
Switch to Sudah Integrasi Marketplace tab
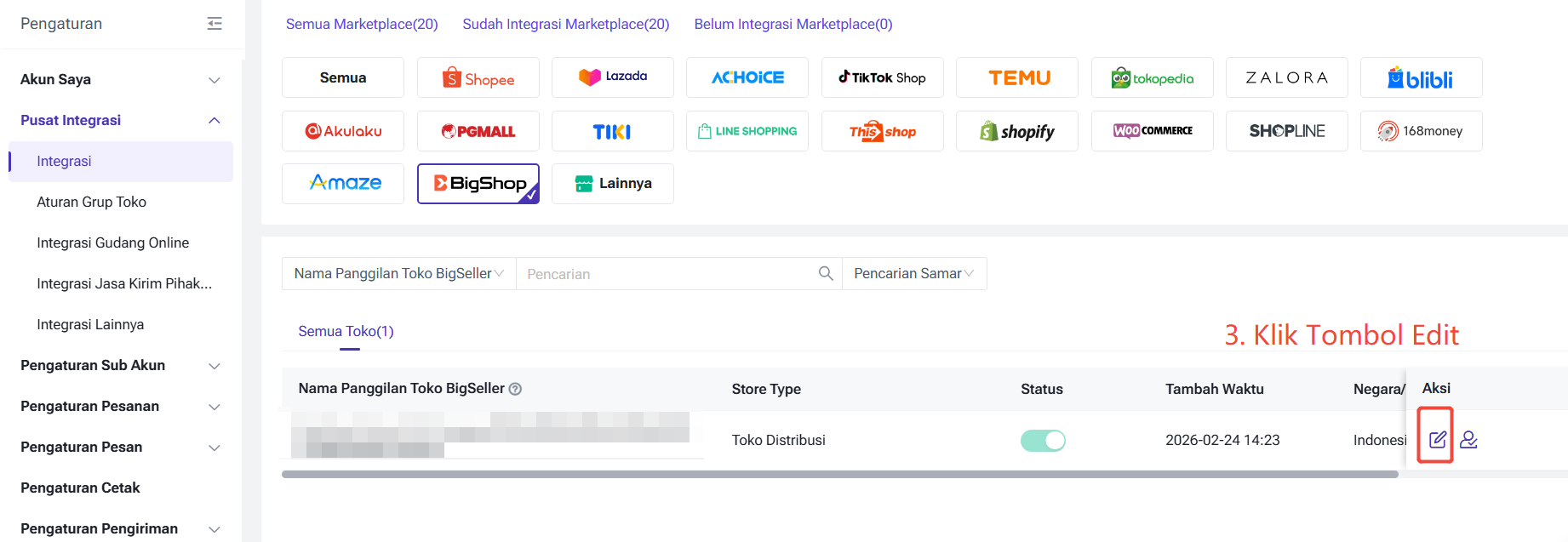coord(565,24)
